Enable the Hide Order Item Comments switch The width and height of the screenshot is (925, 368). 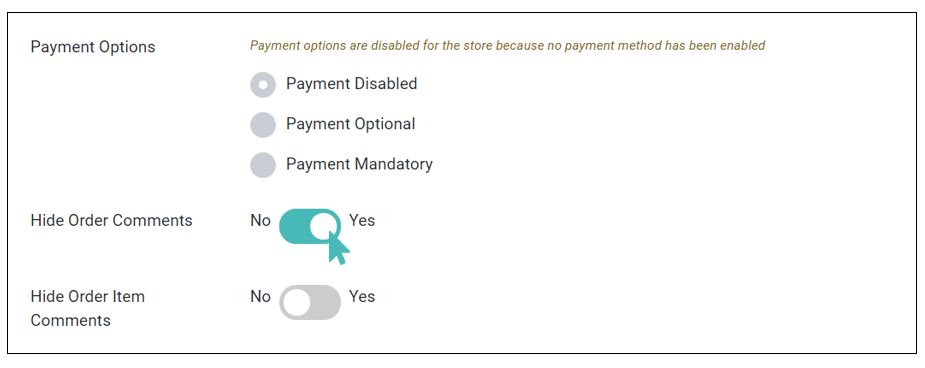tap(310, 302)
